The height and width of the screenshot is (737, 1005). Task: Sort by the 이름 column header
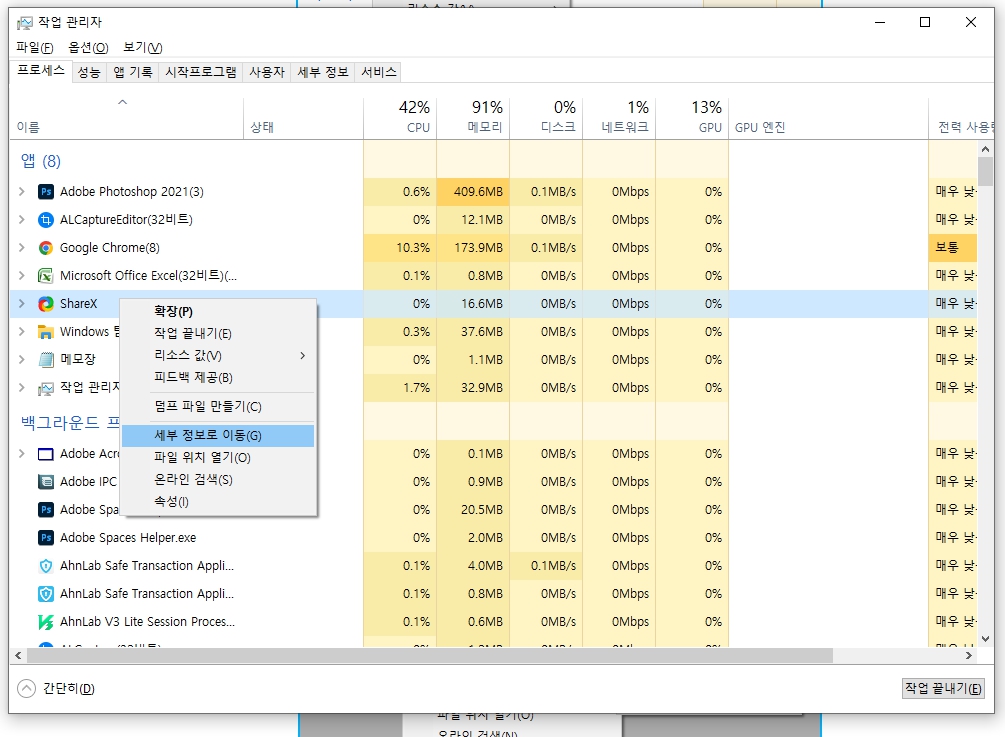tap(126, 119)
